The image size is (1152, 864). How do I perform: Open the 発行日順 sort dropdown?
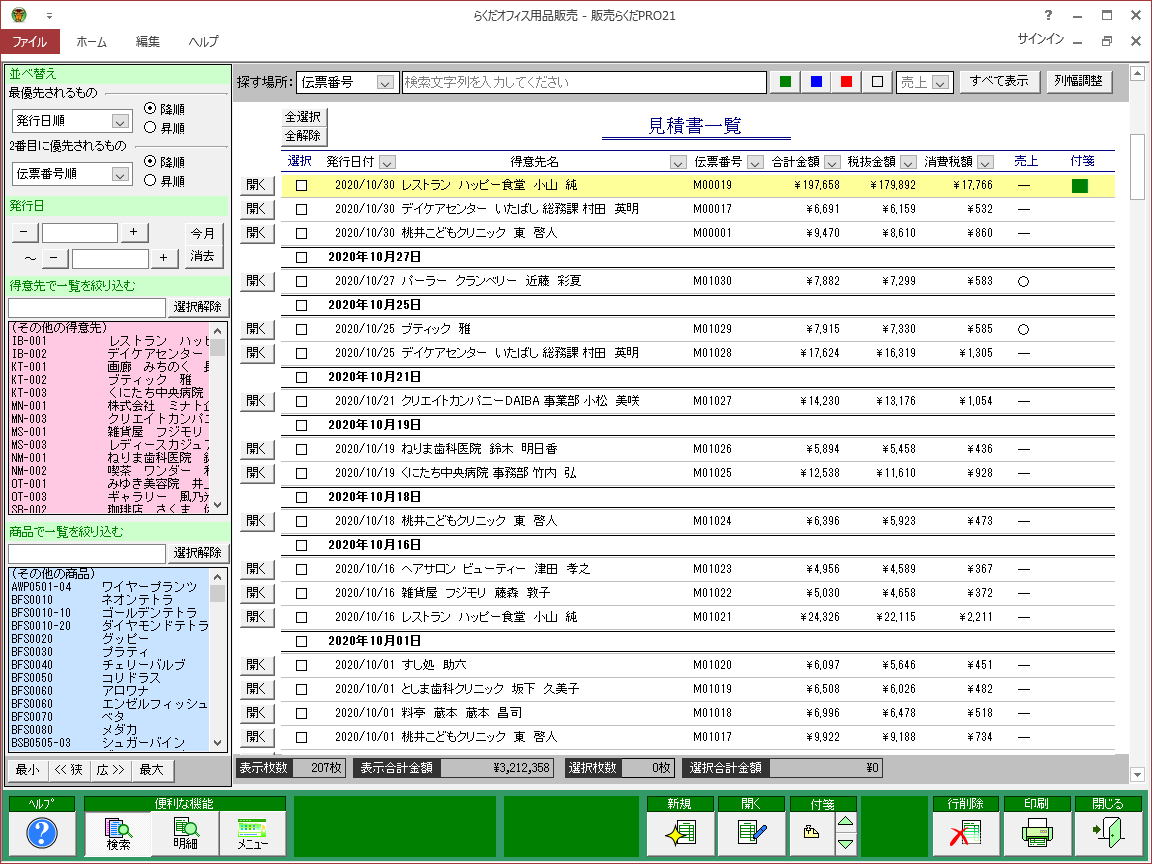tap(120, 121)
